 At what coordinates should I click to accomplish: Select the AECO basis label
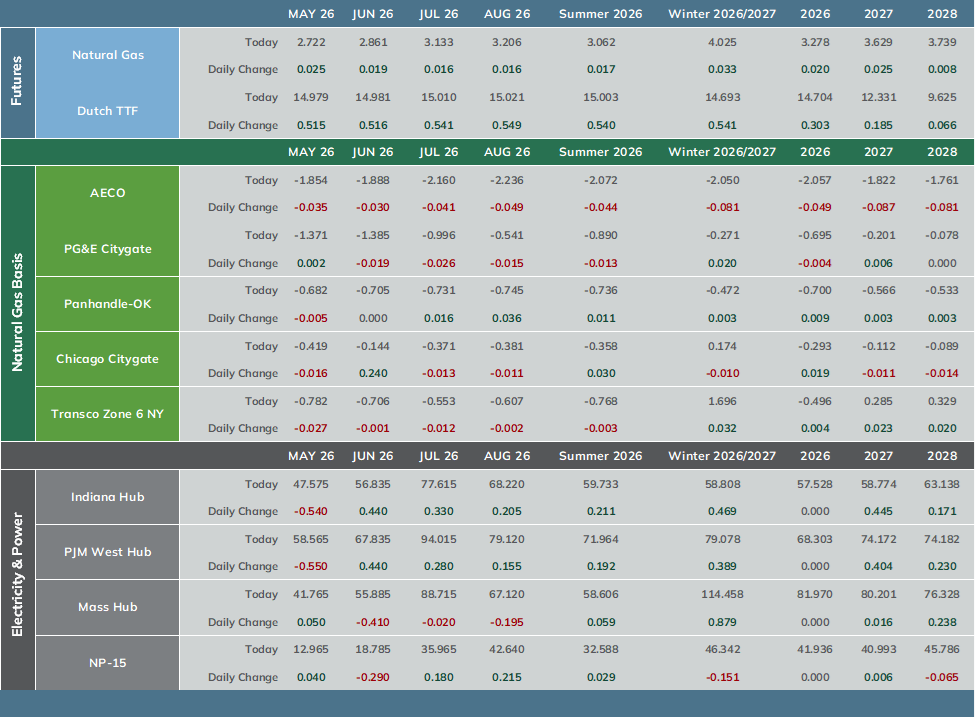click(x=108, y=193)
